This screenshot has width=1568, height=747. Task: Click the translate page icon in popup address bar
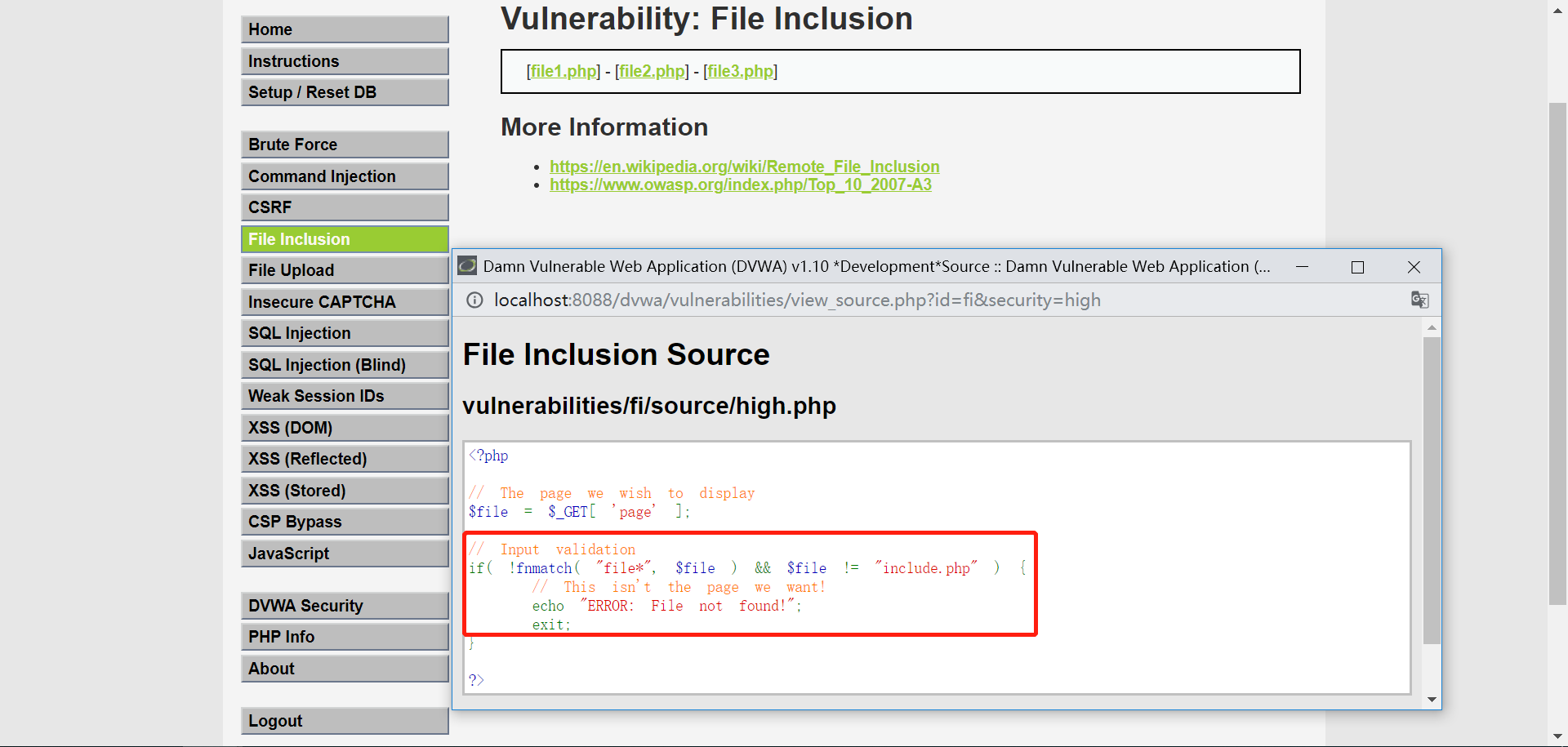tap(1419, 300)
